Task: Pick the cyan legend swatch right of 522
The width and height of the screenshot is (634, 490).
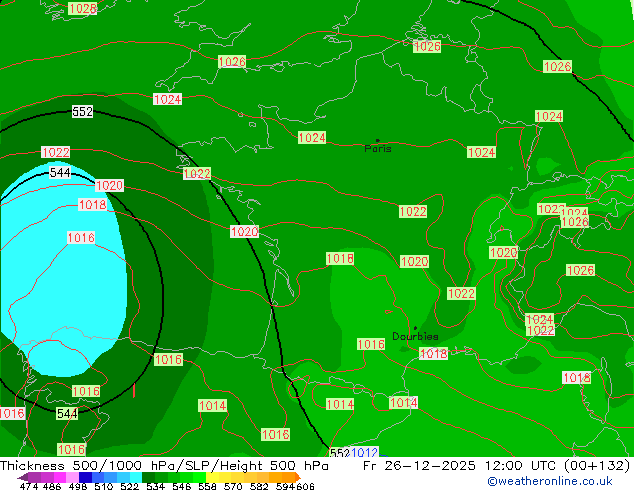Action: click(136, 477)
